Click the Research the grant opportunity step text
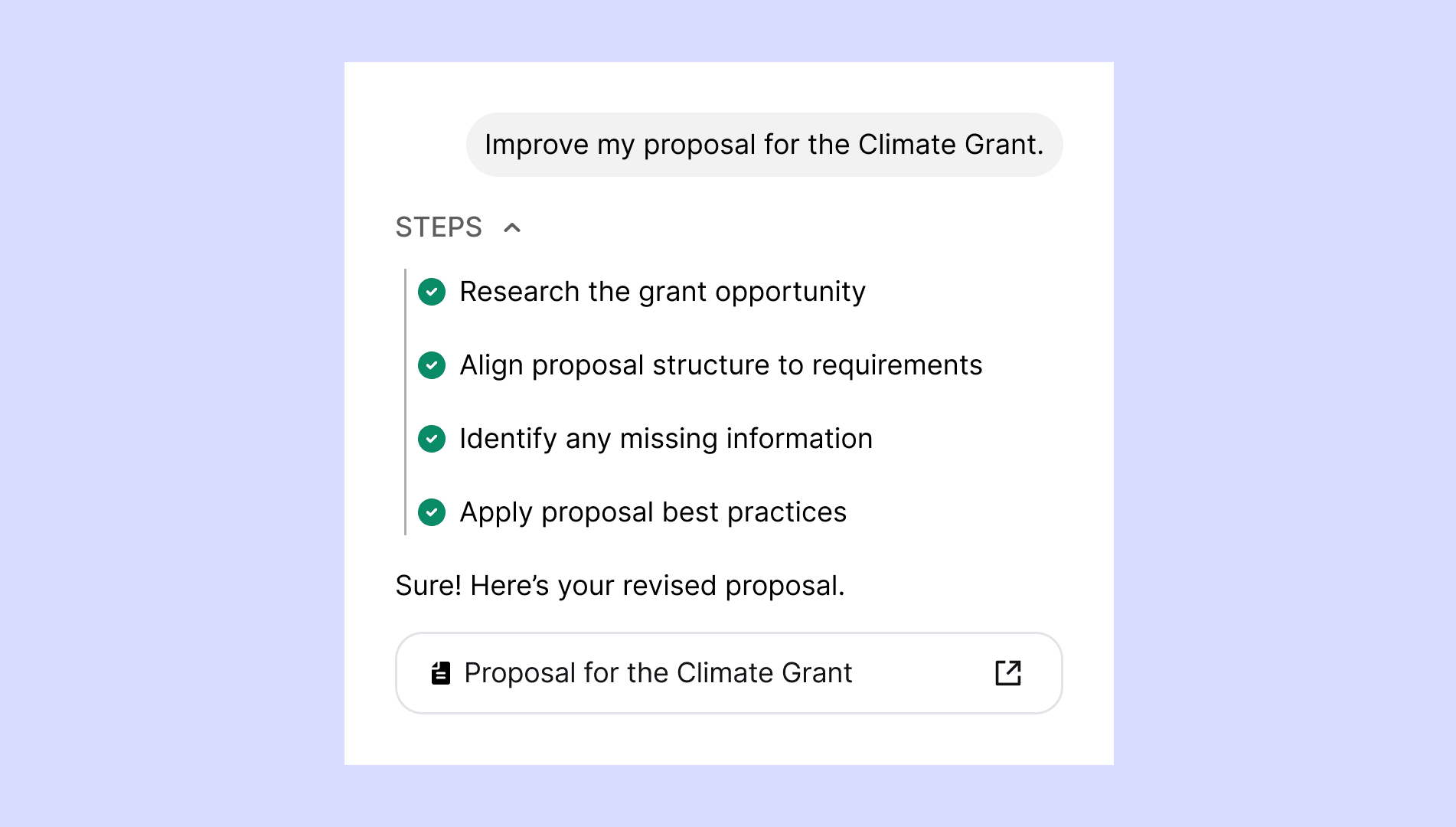 point(662,292)
